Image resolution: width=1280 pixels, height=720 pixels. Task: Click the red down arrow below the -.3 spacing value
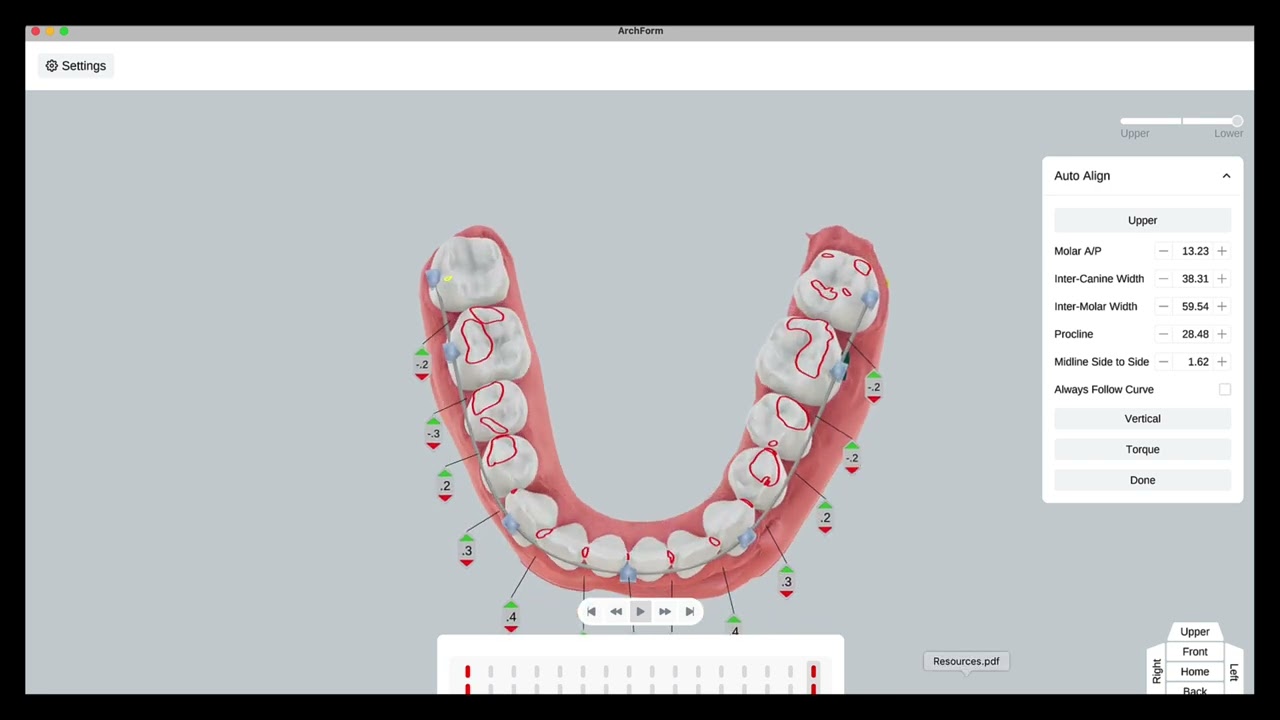[433, 445]
